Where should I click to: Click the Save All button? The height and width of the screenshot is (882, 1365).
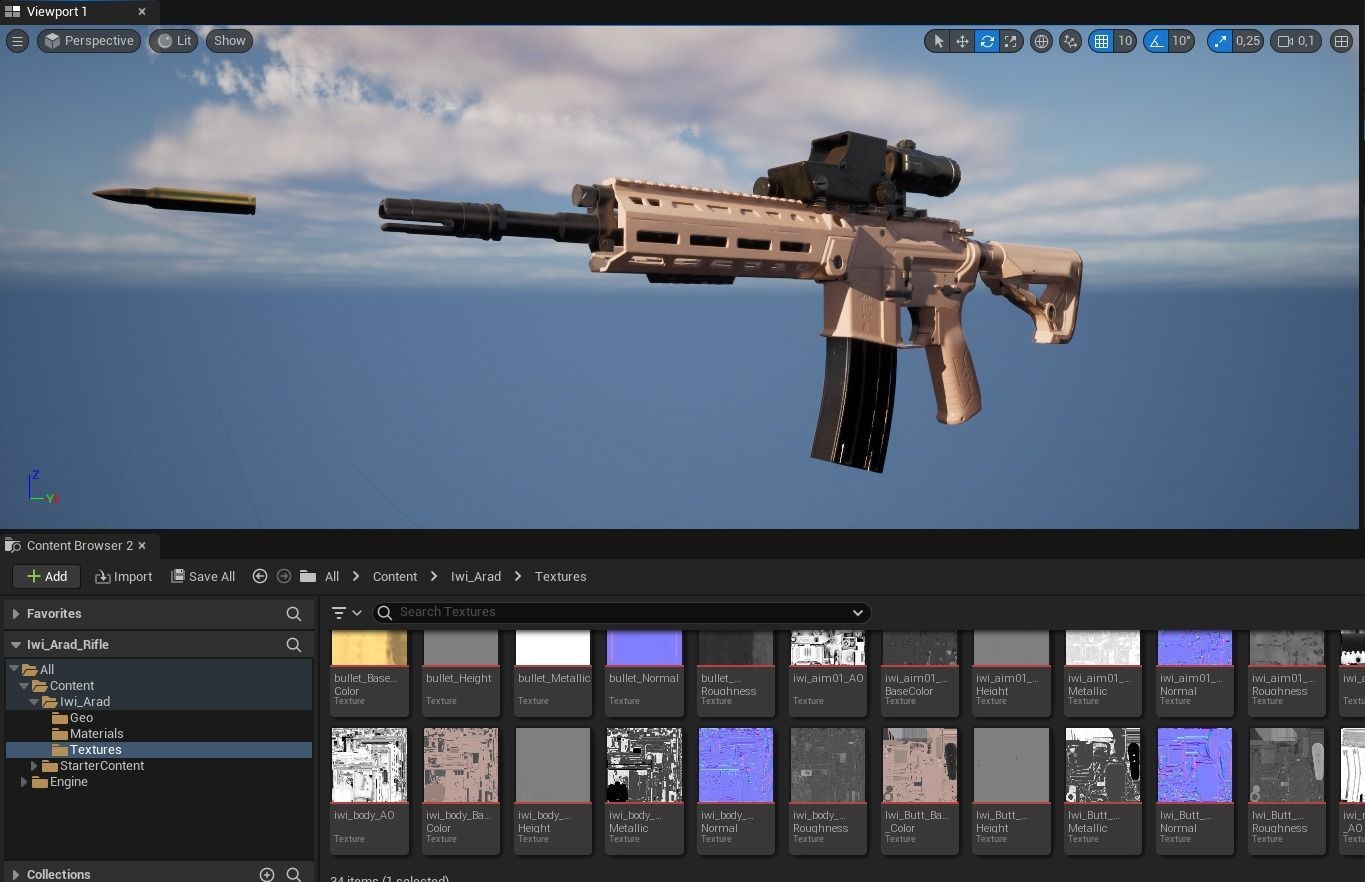203,576
